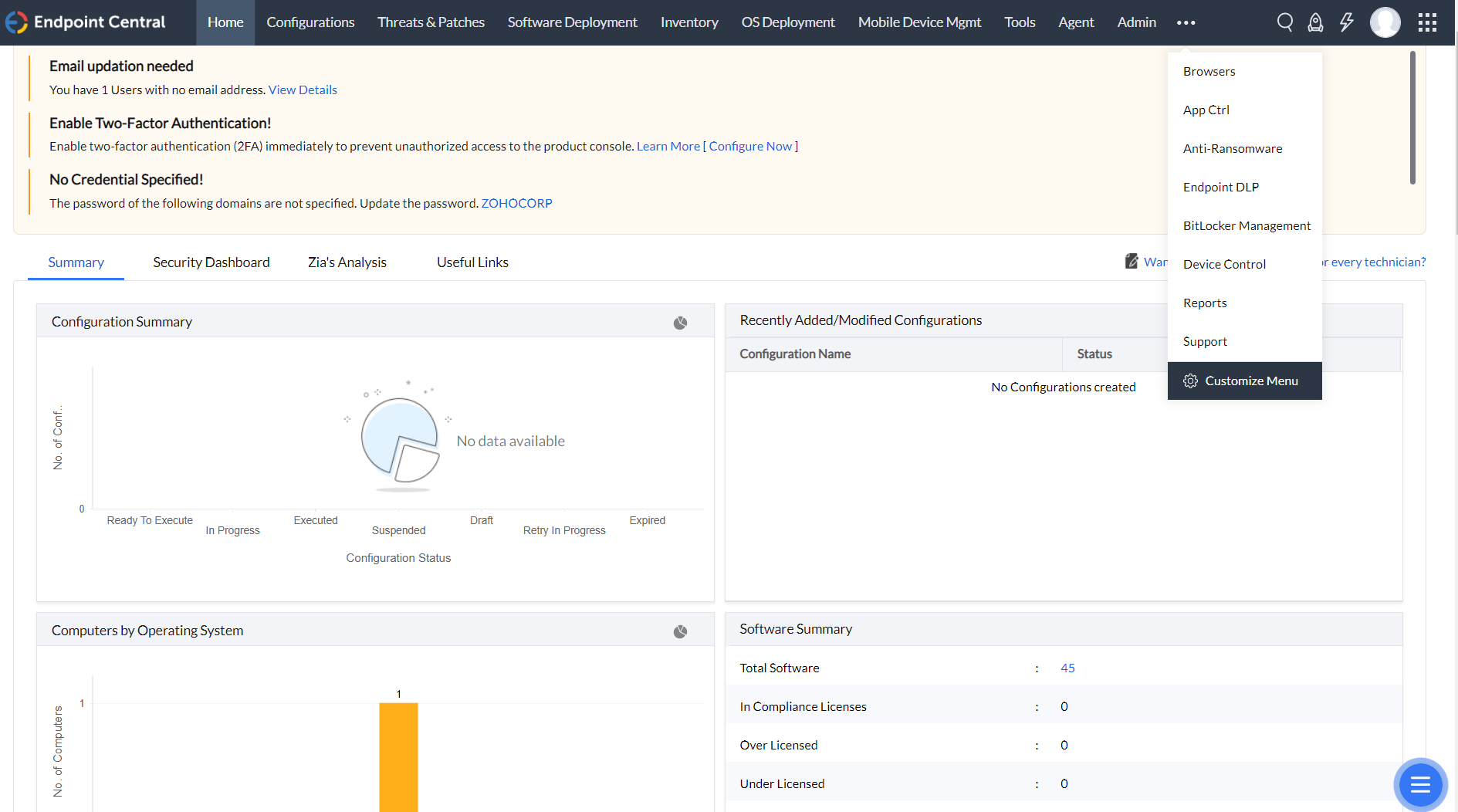This screenshot has width=1458, height=812.
Task: Click the Configuration Summary chart type icon
Action: [680, 323]
